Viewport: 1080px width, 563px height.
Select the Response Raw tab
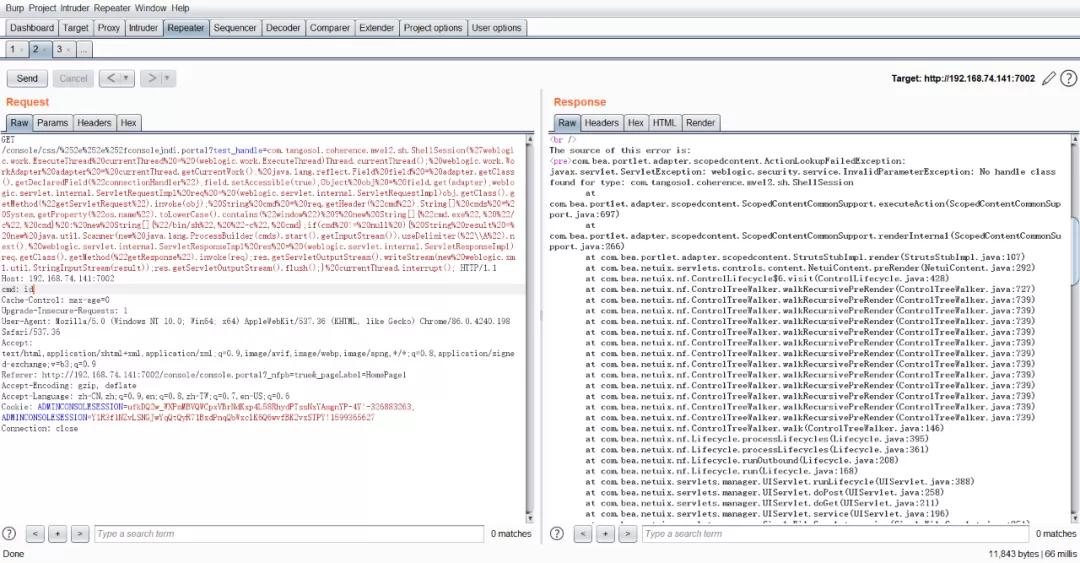[567, 123]
